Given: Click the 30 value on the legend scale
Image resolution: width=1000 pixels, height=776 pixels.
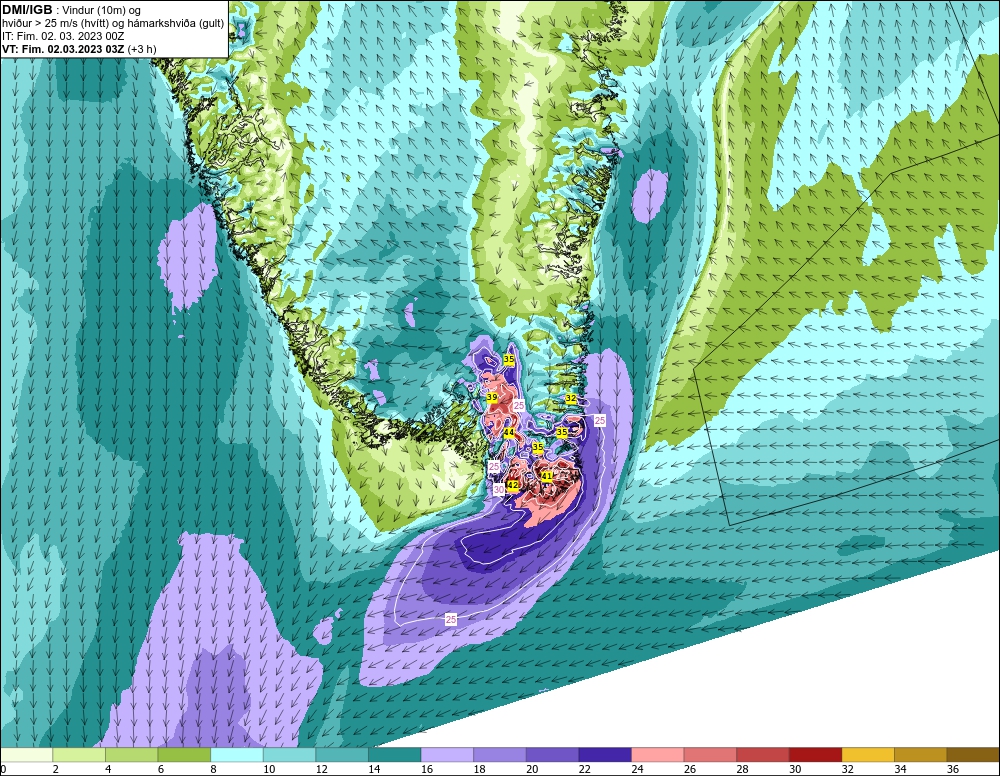Looking at the screenshot, I should tap(795, 769).
